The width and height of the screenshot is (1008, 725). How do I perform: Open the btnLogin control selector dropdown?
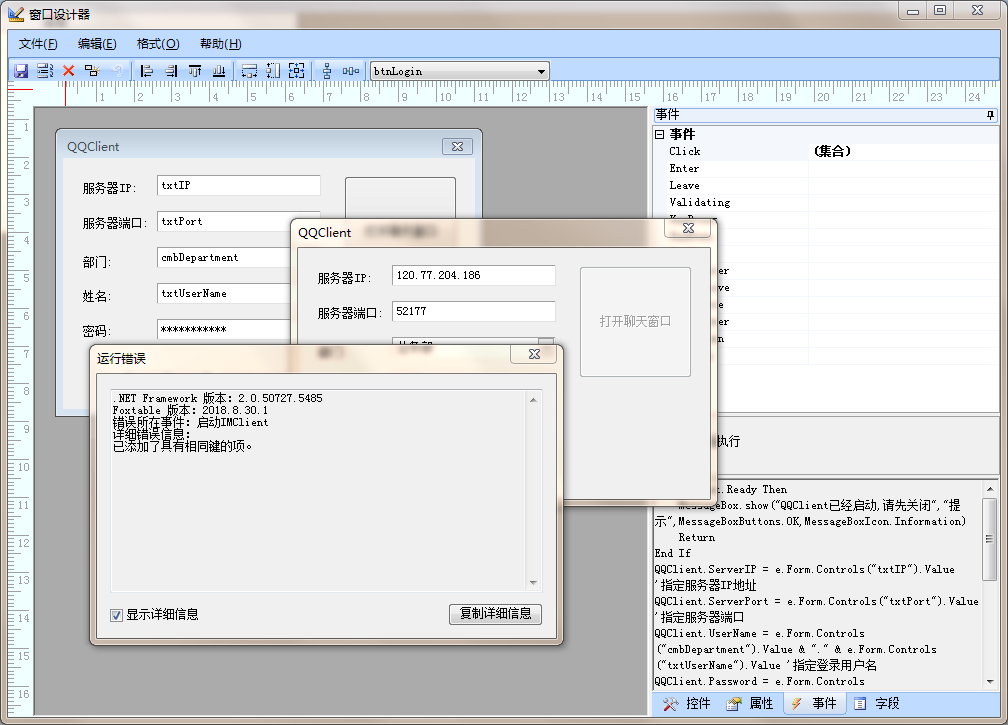[x=541, y=71]
